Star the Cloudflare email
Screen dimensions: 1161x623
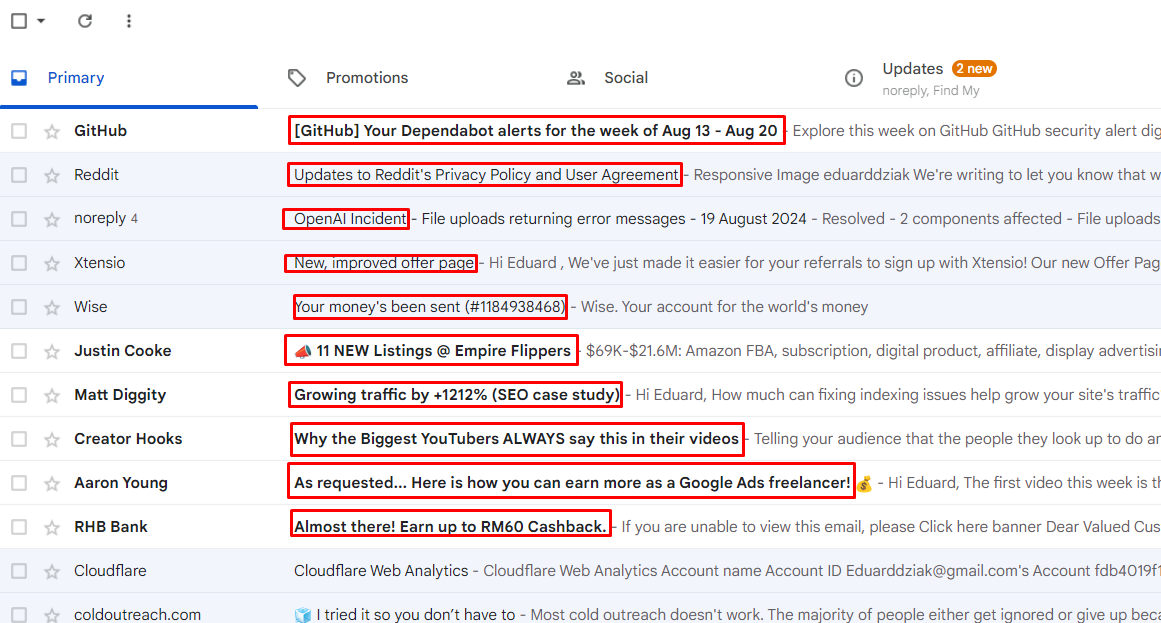coord(52,571)
